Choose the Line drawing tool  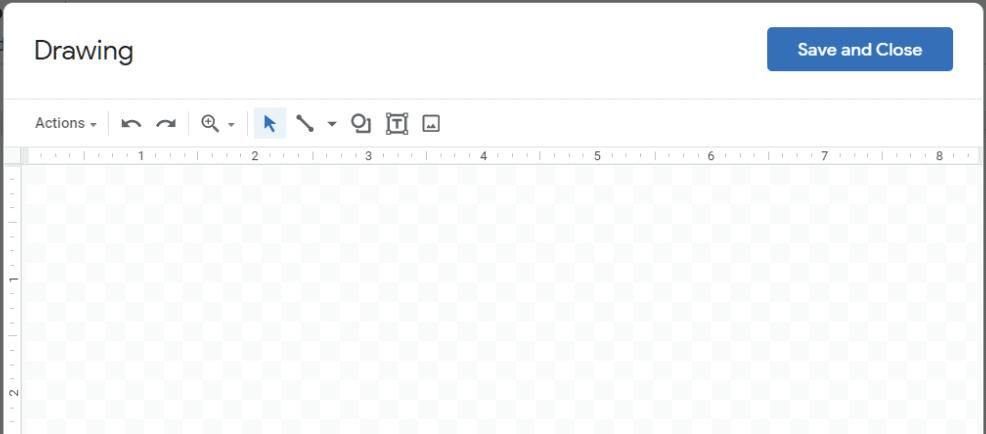(305, 123)
